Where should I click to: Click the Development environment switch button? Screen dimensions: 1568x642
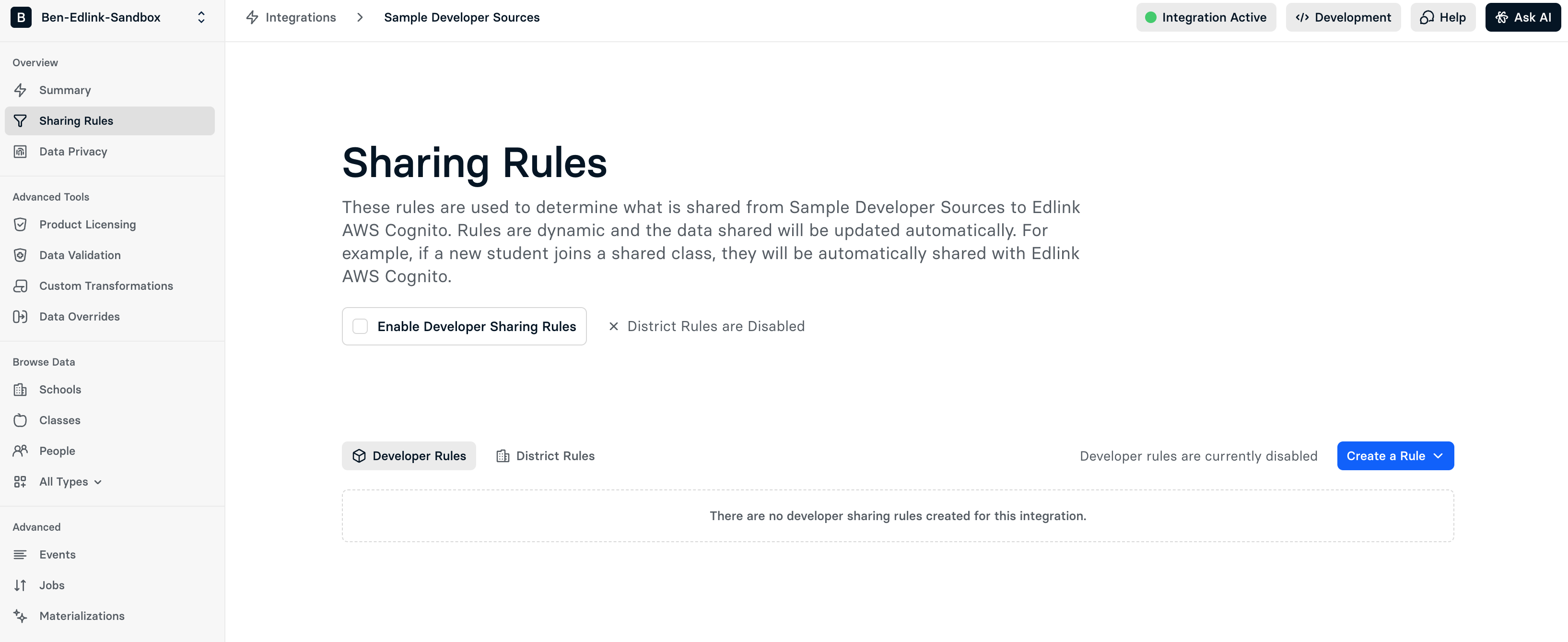click(x=1343, y=17)
